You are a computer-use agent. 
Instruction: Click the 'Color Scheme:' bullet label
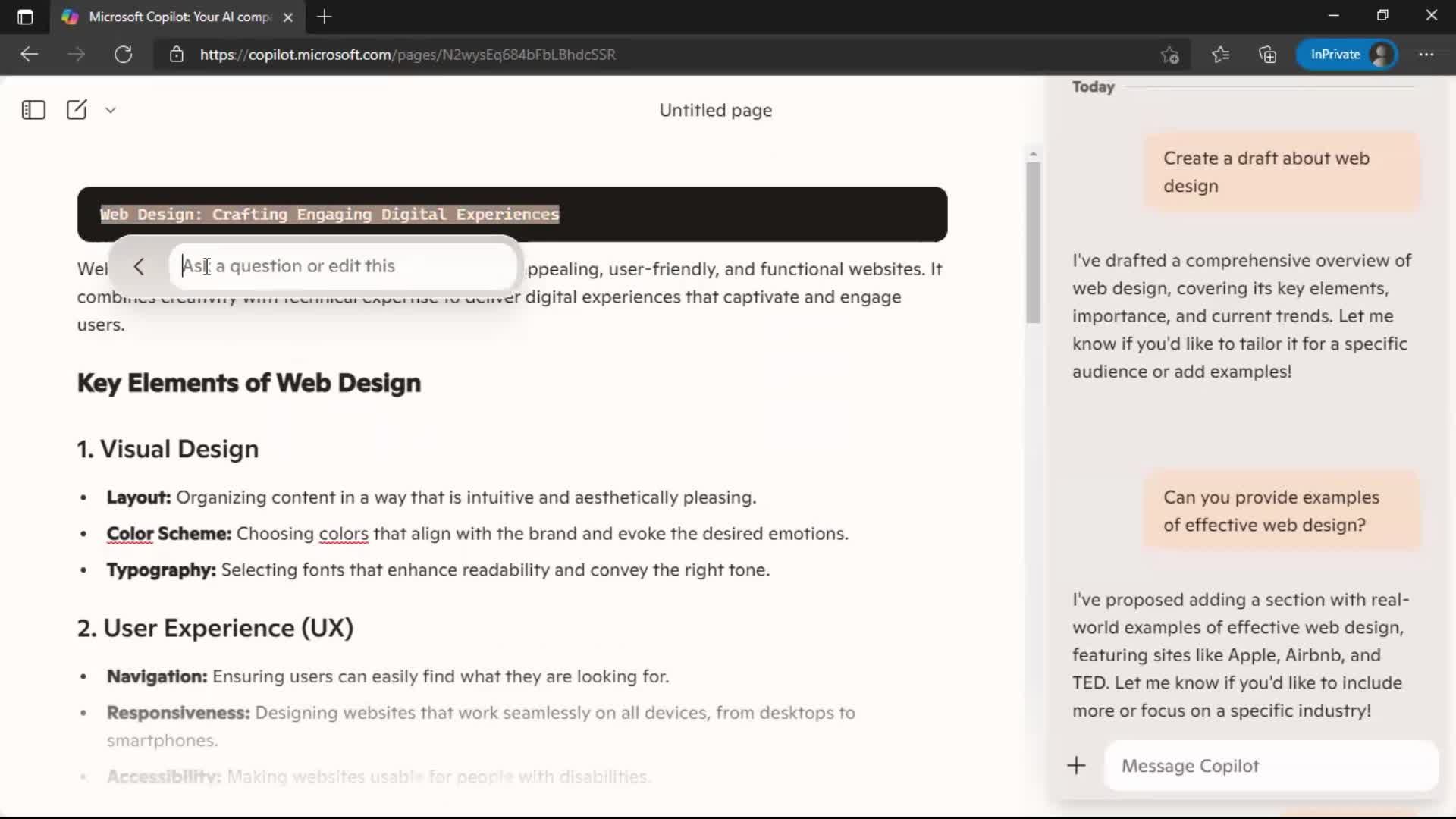(x=168, y=534)
